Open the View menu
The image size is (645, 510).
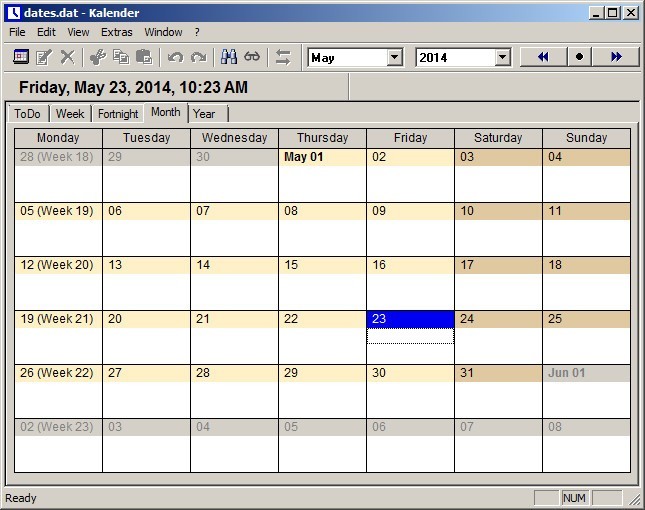78,32
